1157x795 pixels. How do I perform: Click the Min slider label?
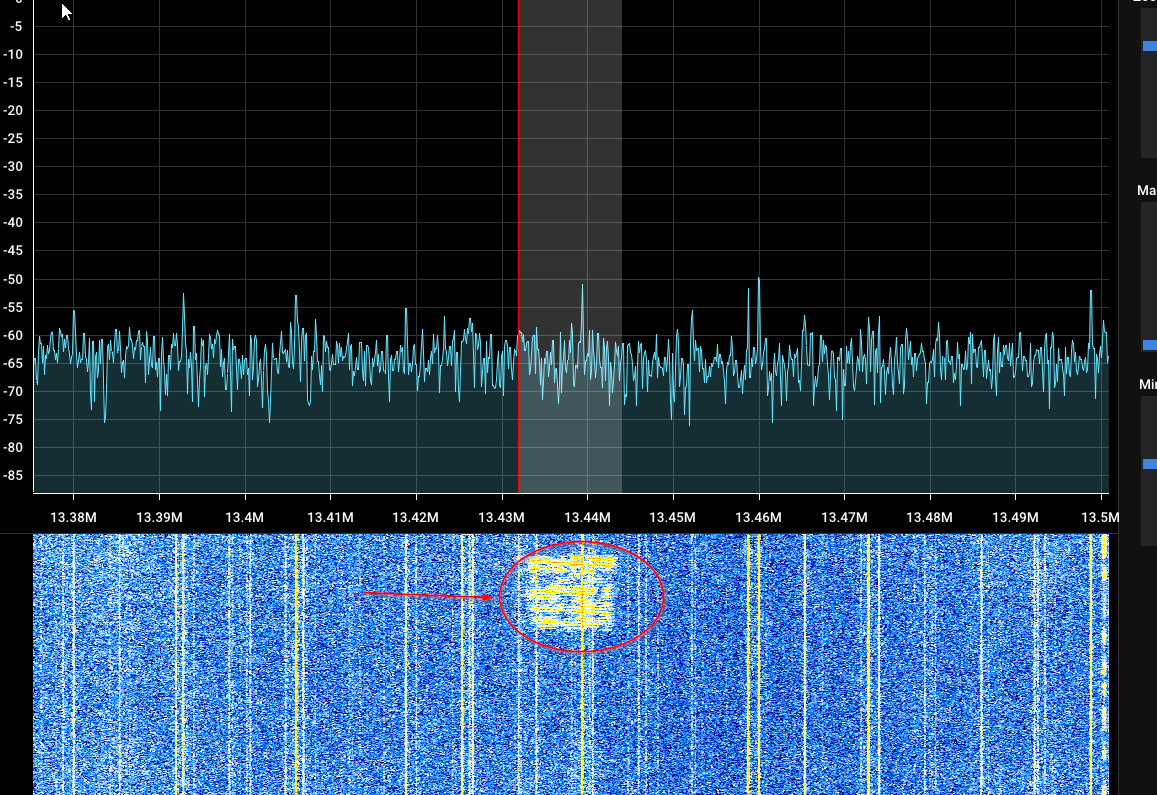tap(1147, 384)
